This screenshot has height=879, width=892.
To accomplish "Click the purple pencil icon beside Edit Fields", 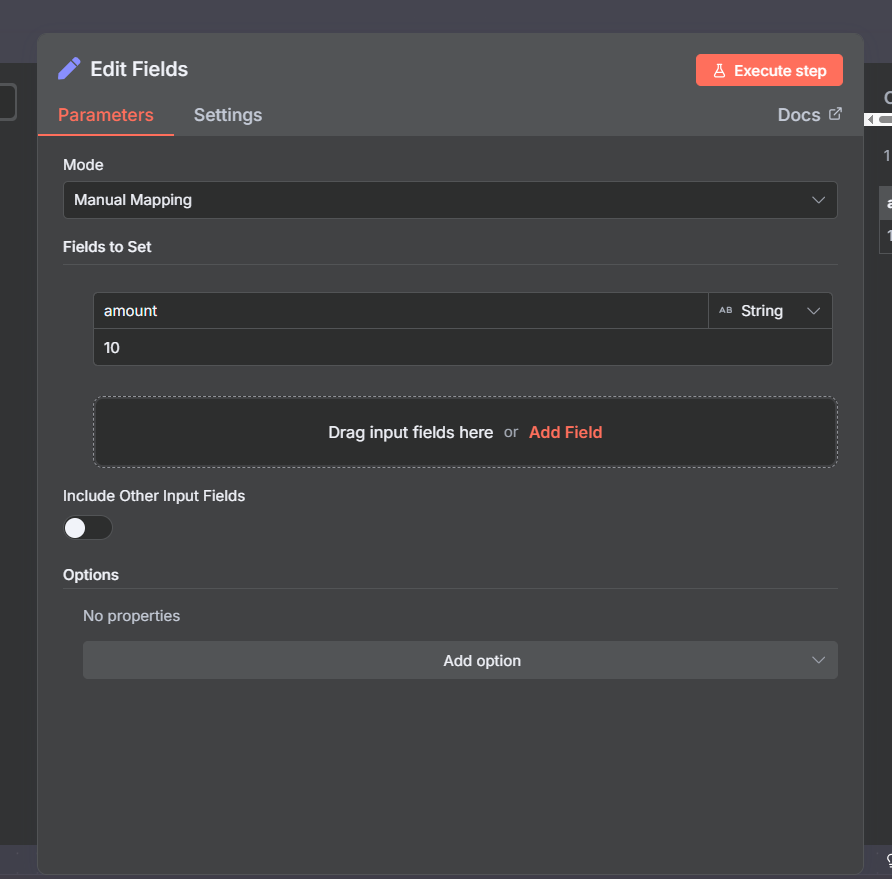I will [69, 69].
